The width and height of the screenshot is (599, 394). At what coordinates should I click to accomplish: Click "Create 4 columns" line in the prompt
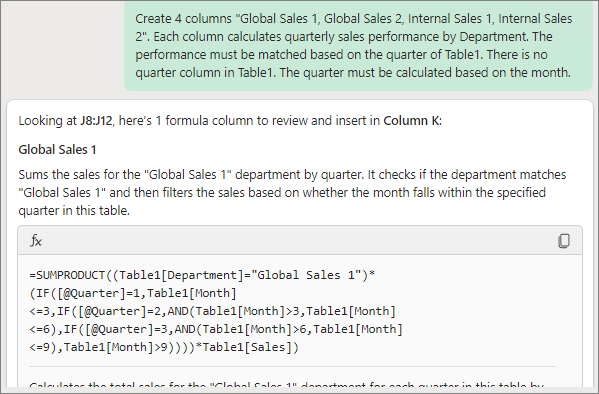tap(354, 19)
